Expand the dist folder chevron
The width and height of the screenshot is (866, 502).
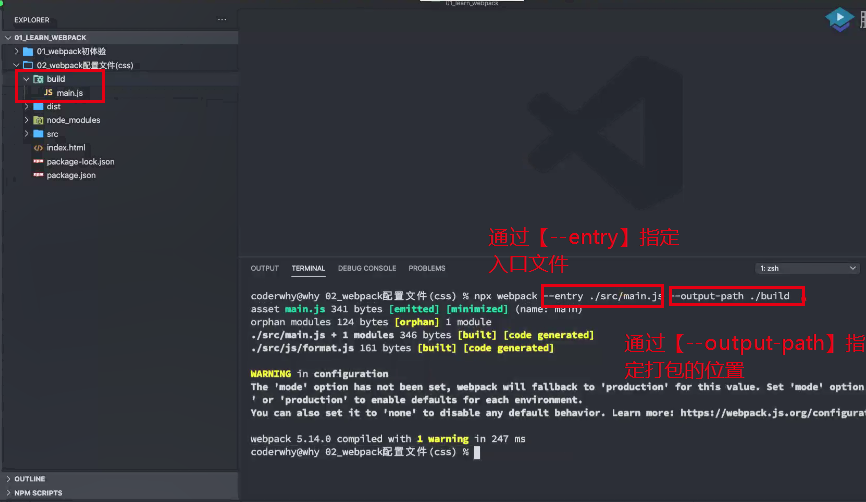tap(26, 106)
